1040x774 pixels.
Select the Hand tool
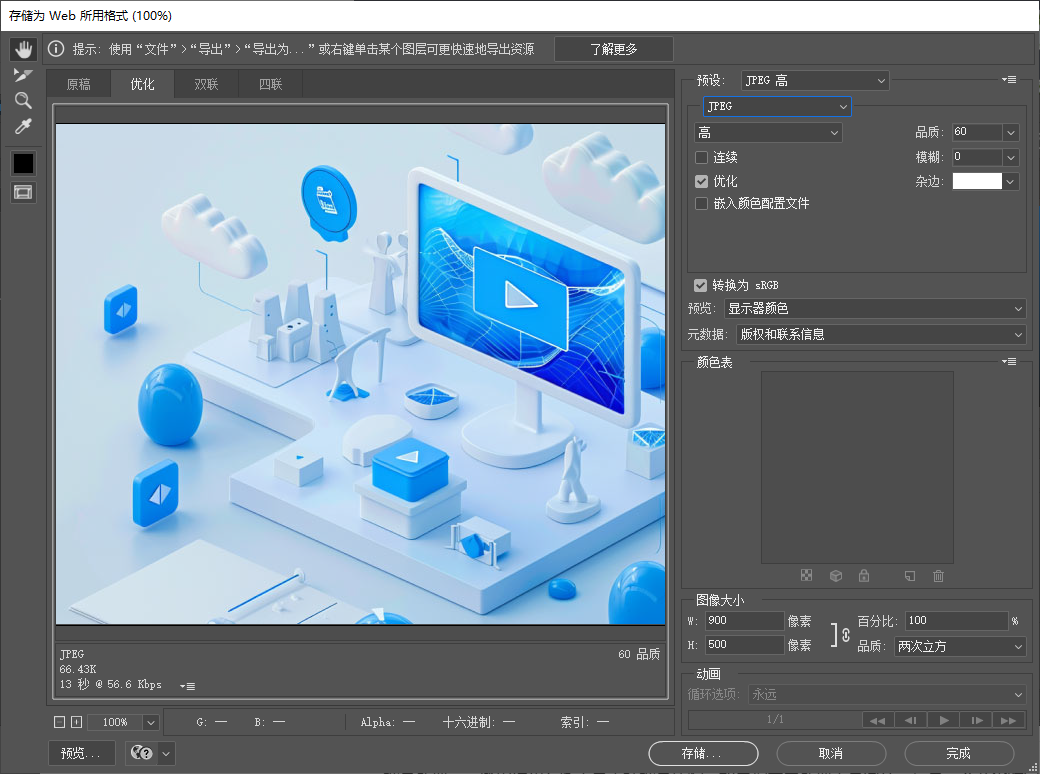click(23, 48)
